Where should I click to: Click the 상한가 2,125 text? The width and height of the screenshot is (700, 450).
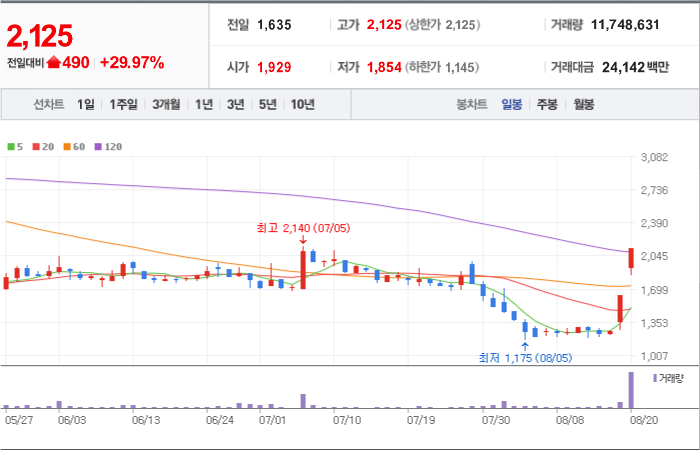(x=442, y=25)
